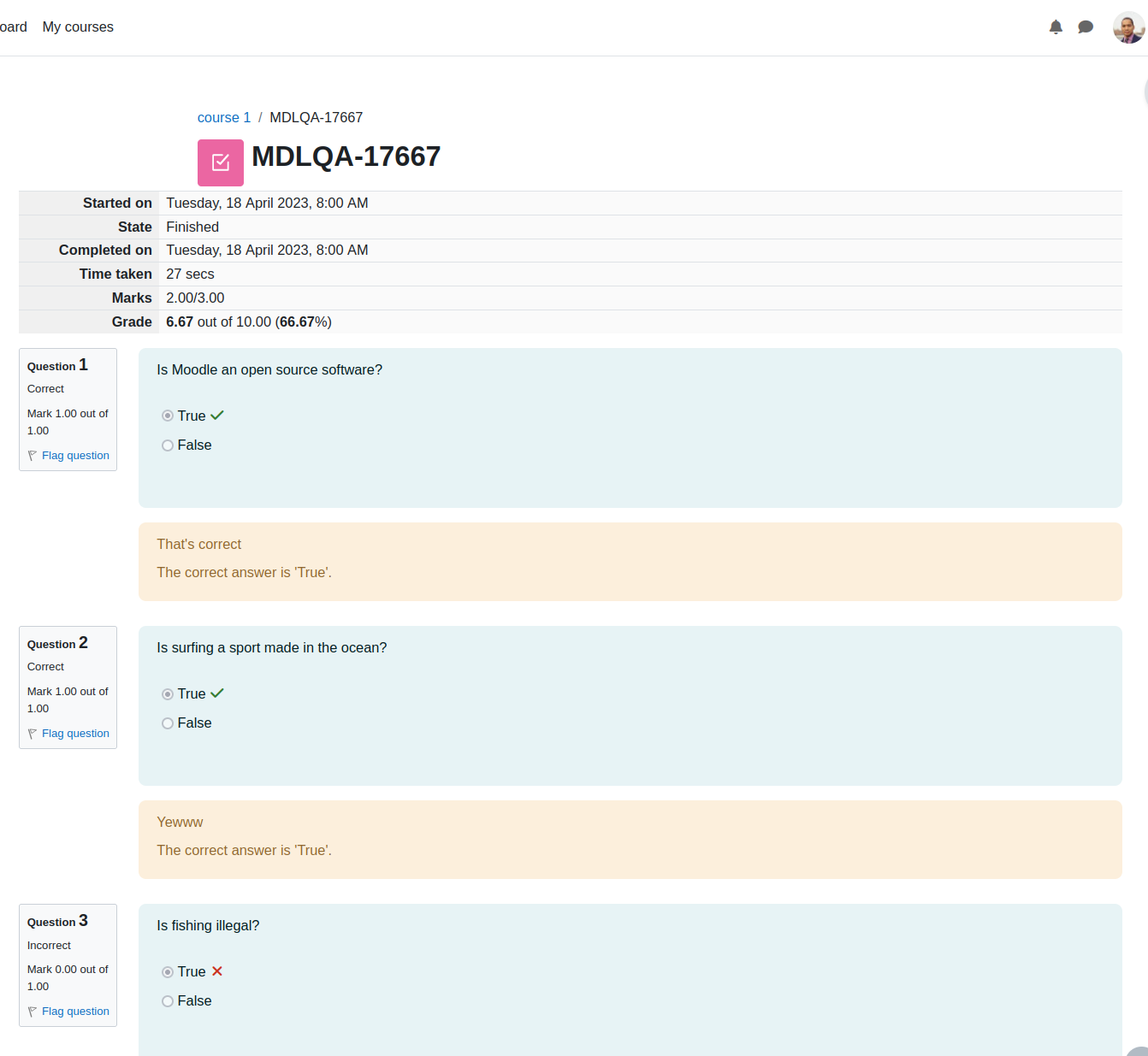This screenshot has width=1148, height=1056.
Task: Select False radio for fishing illegal question
Action: 168,1001
